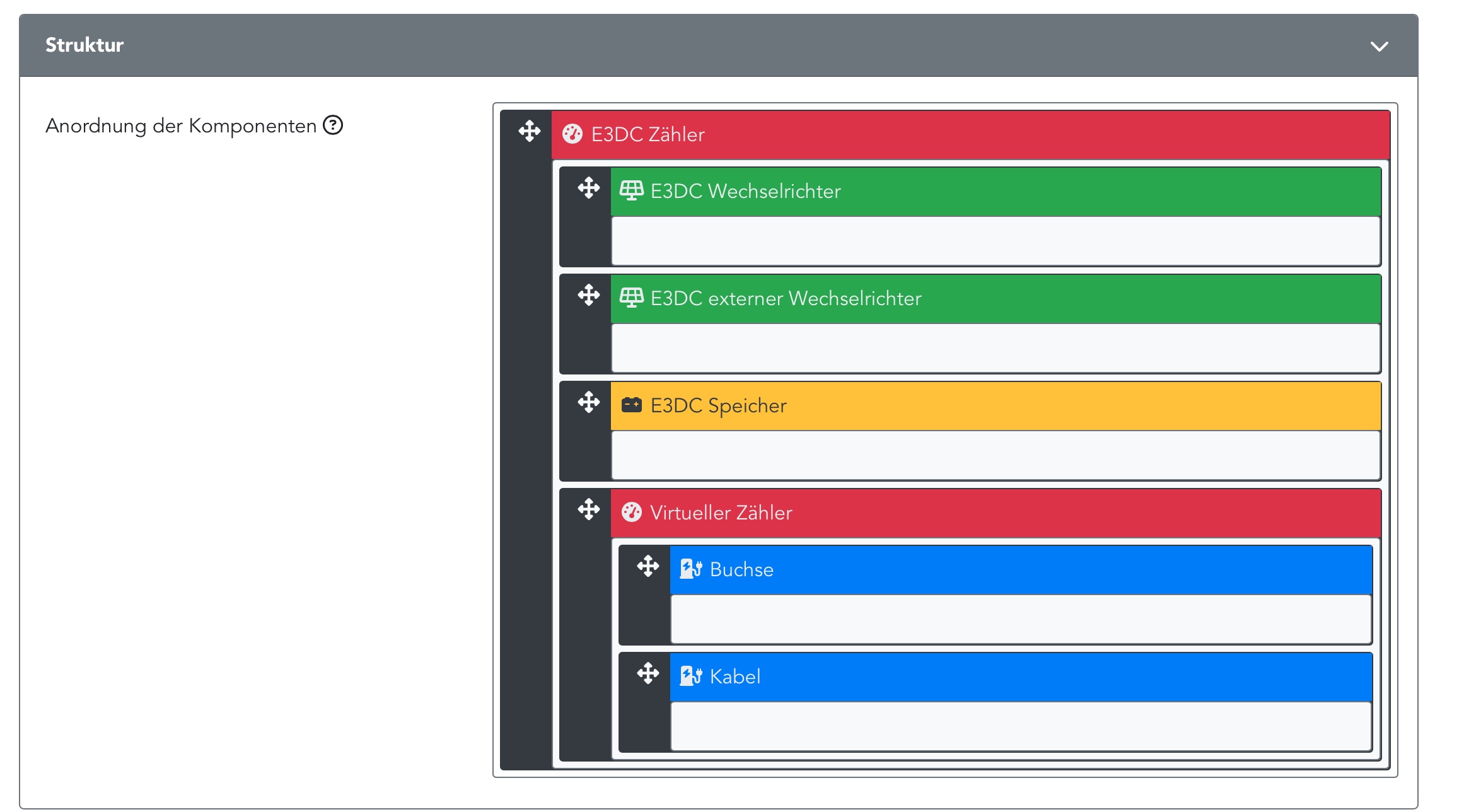Click empty drop area under E3DC Speicher
1464x812 pixels.
pos(995,455)
